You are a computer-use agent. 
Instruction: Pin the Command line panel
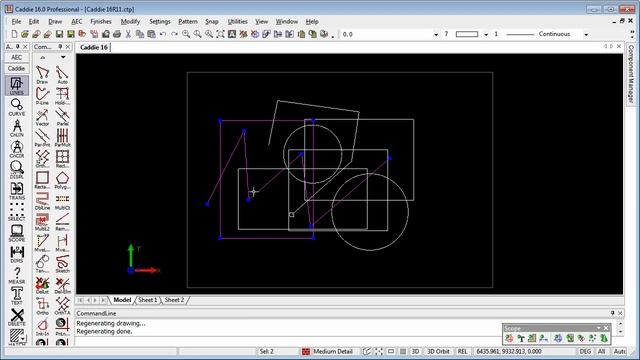click(x=613, y=313)
